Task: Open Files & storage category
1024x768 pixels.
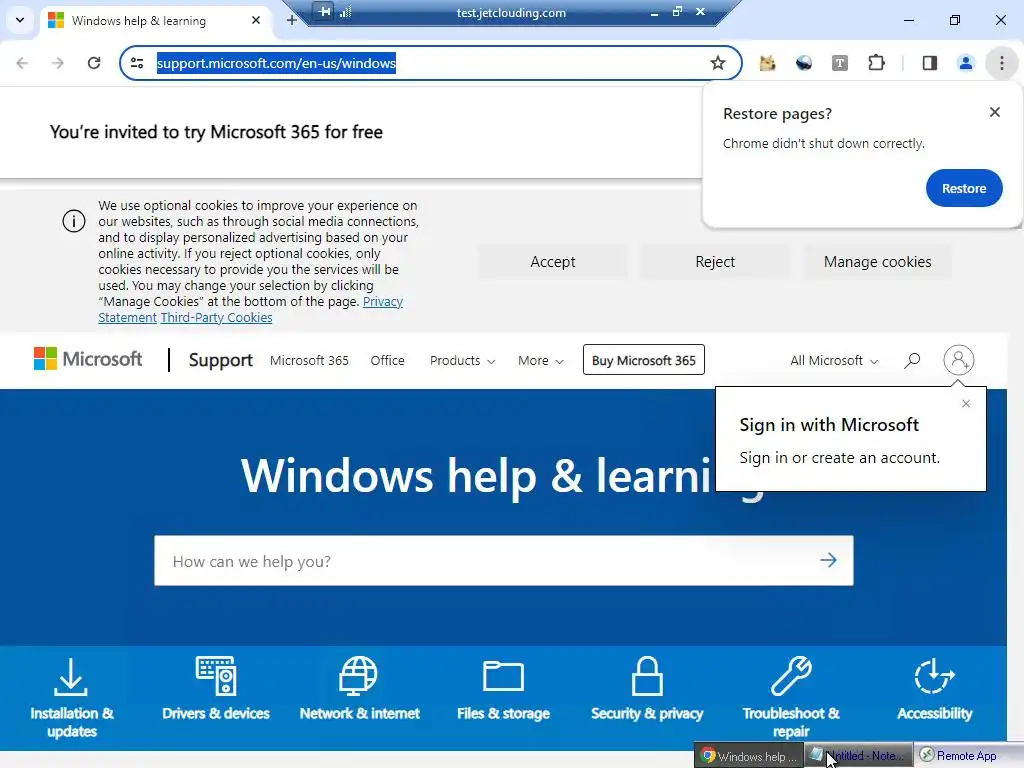Action: click(503, 690)
